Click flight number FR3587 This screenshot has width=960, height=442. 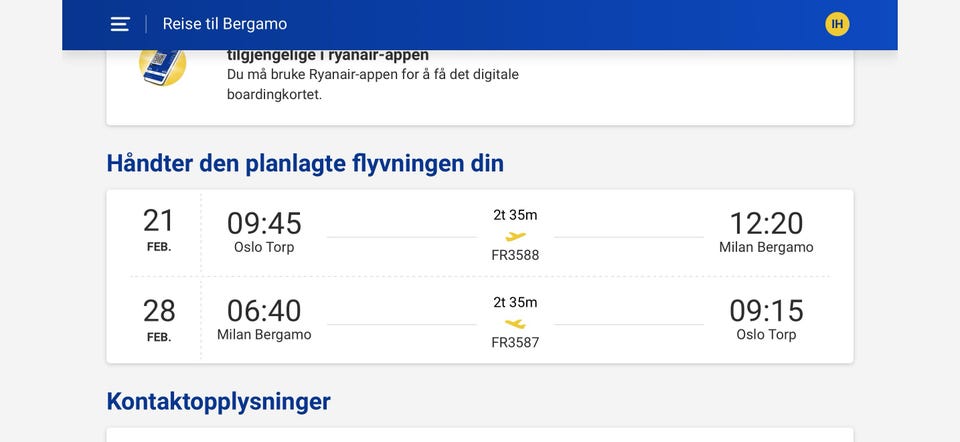(x=515, y=343)
